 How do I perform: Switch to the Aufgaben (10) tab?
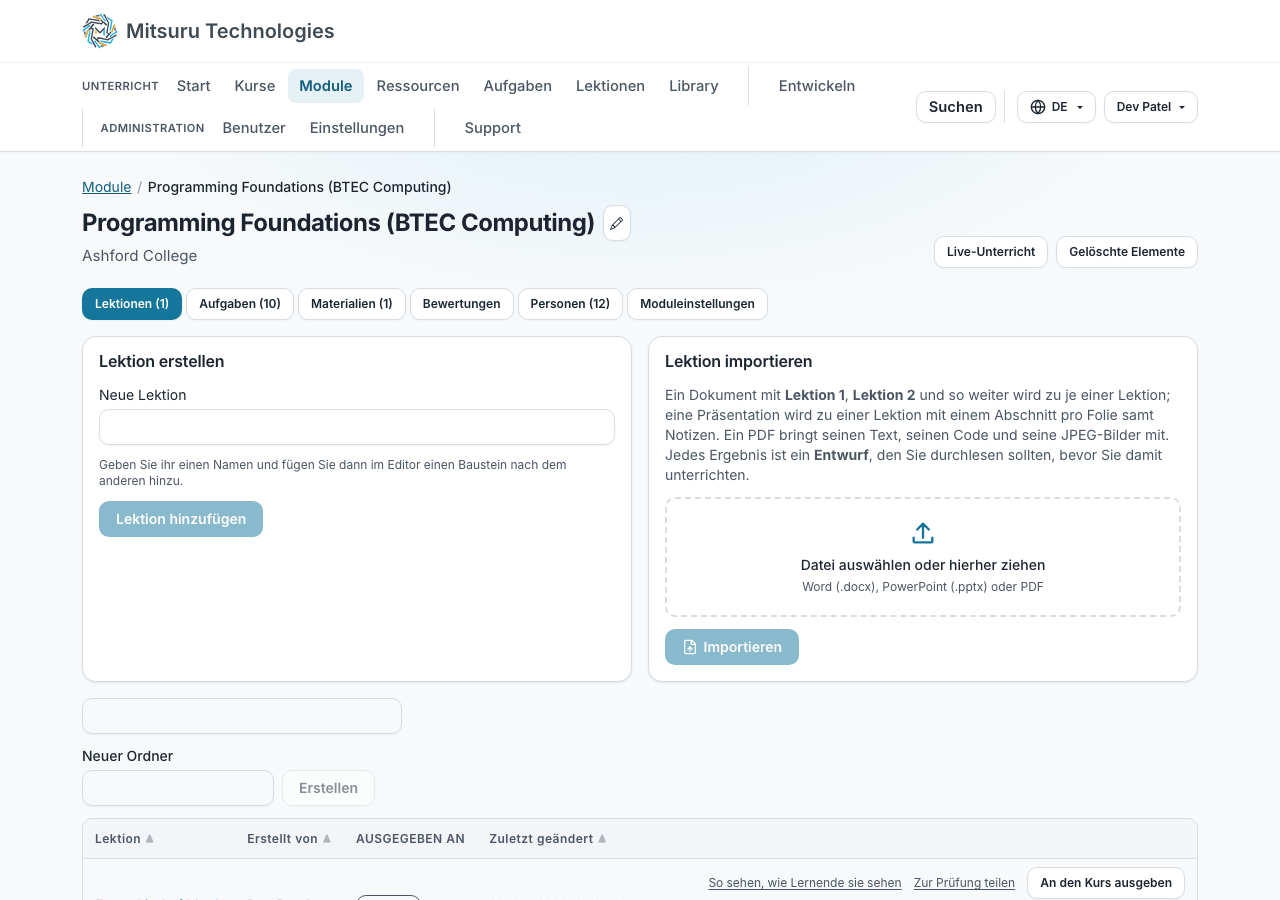coord(240,304)
